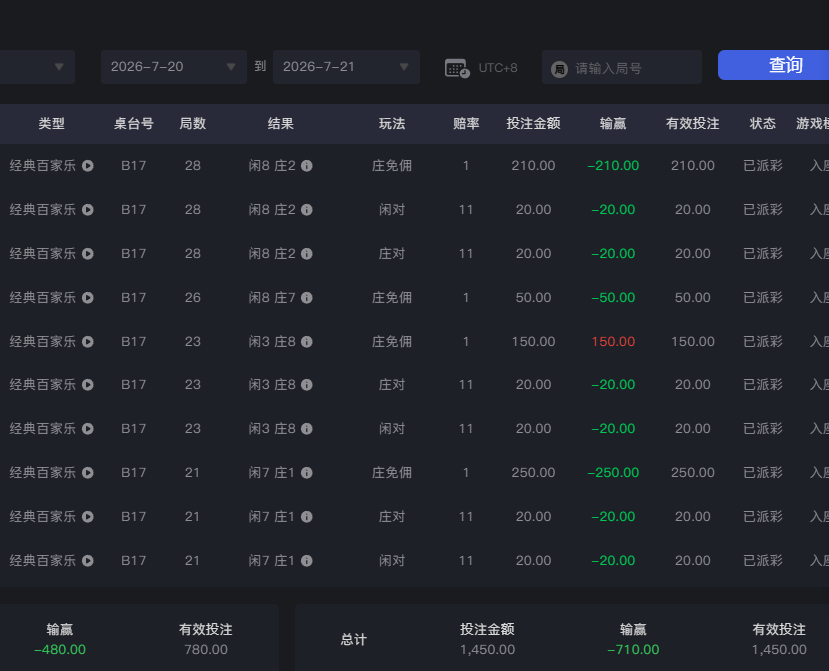The height and width of the screenshot is (671, 829).
Task: Click the 赔率 column header
Action: click(466, 124)
